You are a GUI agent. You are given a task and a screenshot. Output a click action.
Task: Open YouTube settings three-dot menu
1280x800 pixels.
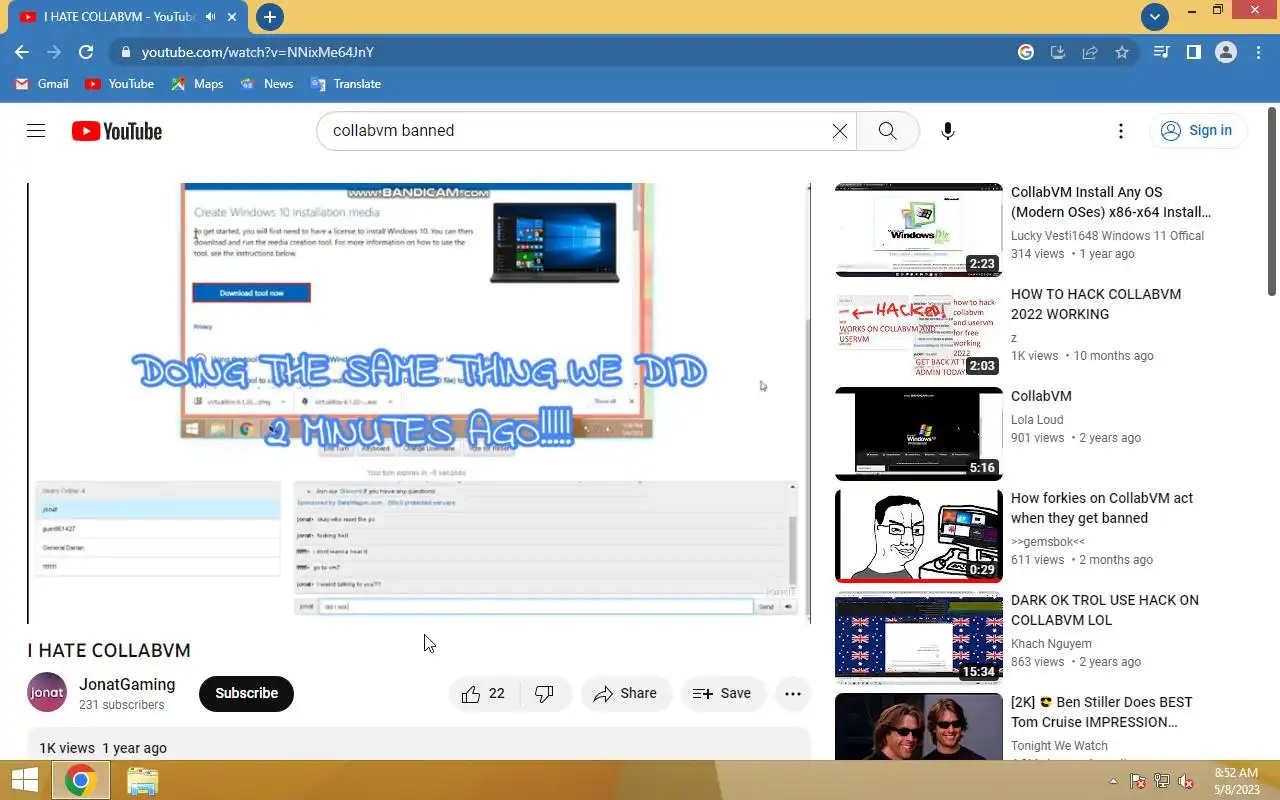(x=1121, y=131)
